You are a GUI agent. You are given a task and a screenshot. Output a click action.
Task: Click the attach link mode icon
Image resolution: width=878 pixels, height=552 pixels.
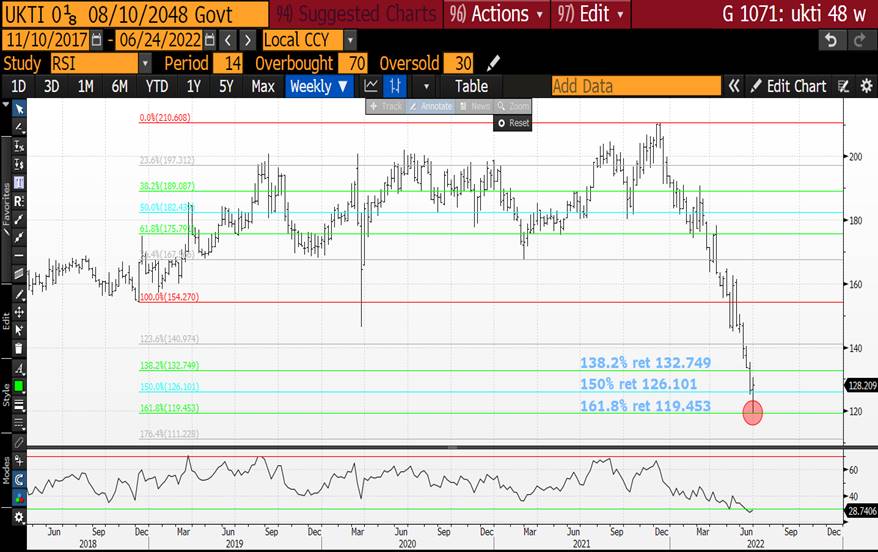19,442
